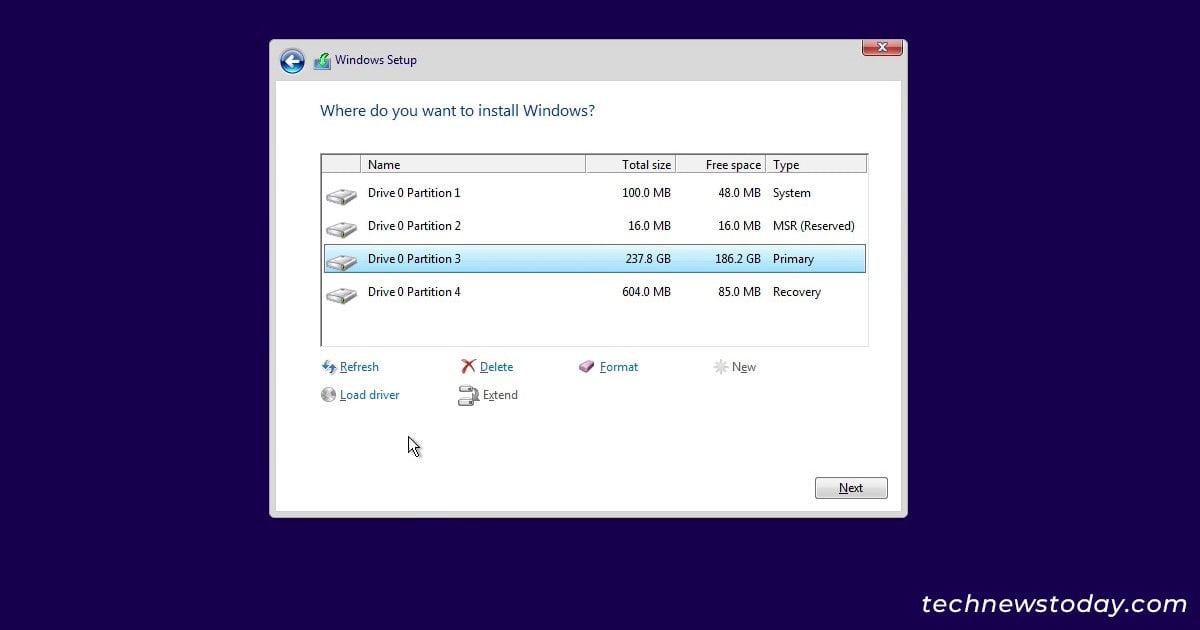Click the back arrow icon in Windows Setup
Image resolution: width=1200 pixels, height=630 pixels.
[x=292, y=61]
